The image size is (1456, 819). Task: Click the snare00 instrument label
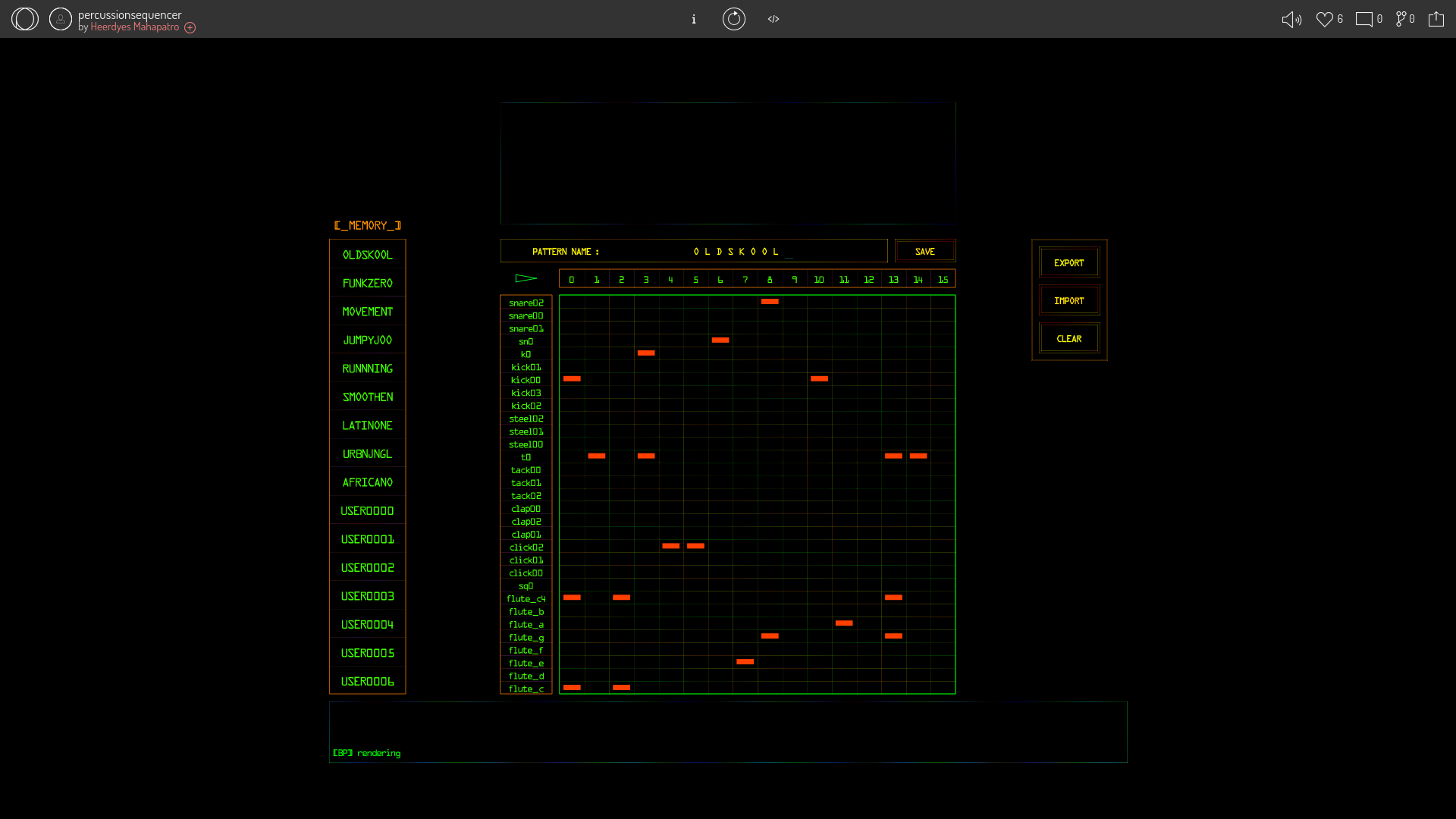(x=526, y=315)
